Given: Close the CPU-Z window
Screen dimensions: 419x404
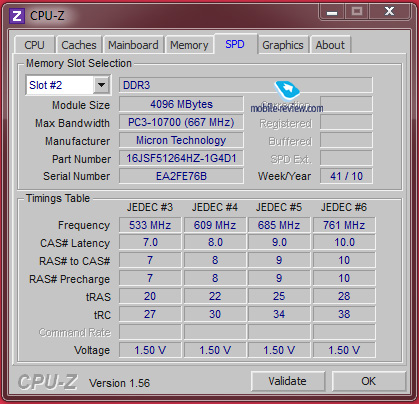Looking at the screenshot, I should tap(389, 12).
